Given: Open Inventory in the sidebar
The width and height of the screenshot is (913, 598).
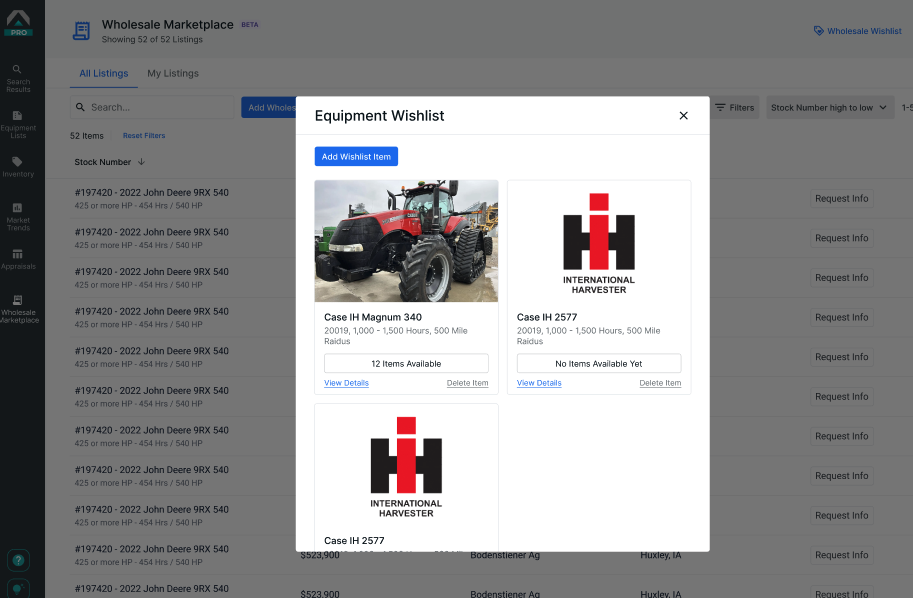Looking at the screenshot, I should [18, 167].
